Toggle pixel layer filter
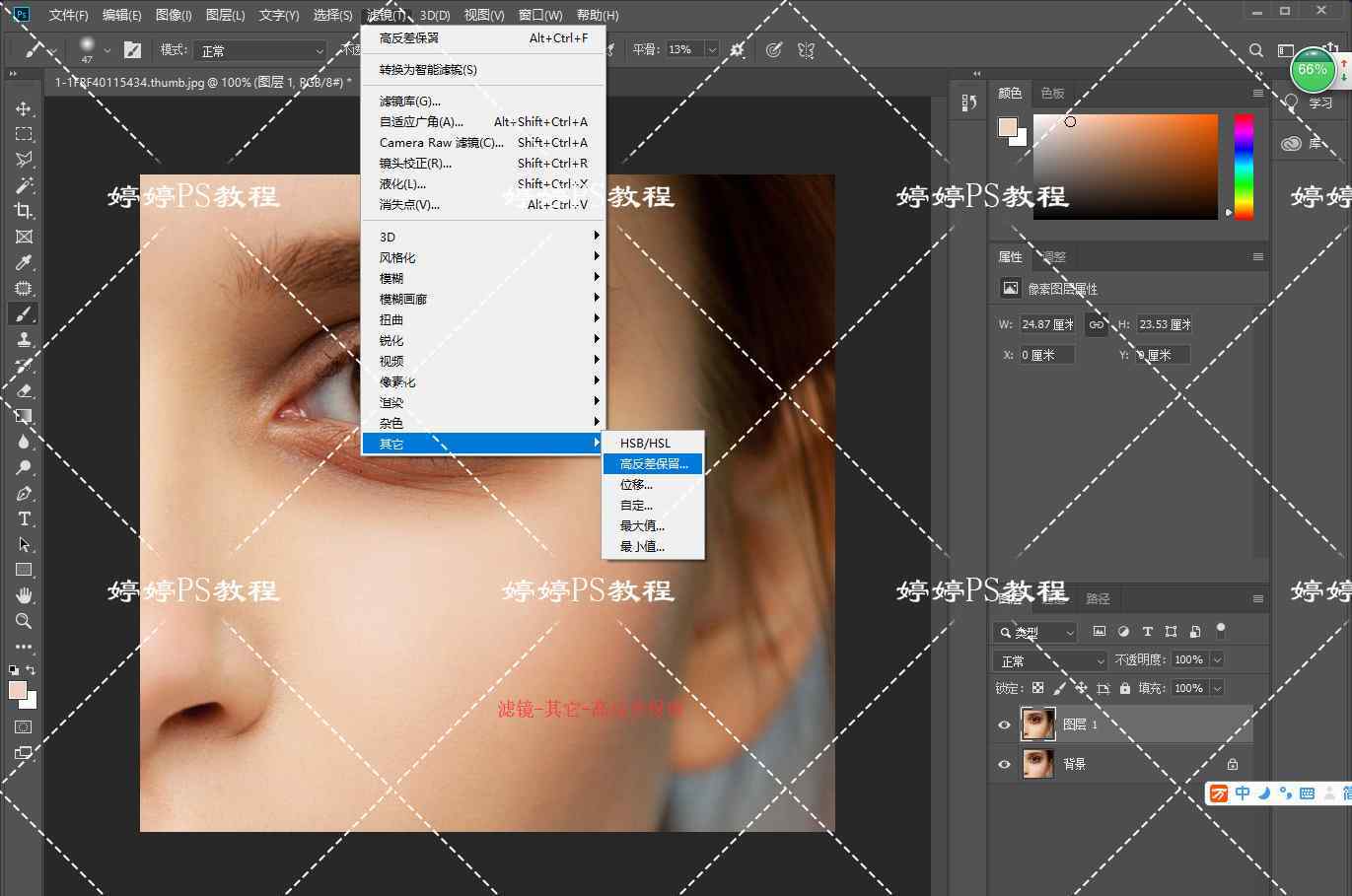The width and height of the screenshot is (1352, 896). click(1100, 632)
